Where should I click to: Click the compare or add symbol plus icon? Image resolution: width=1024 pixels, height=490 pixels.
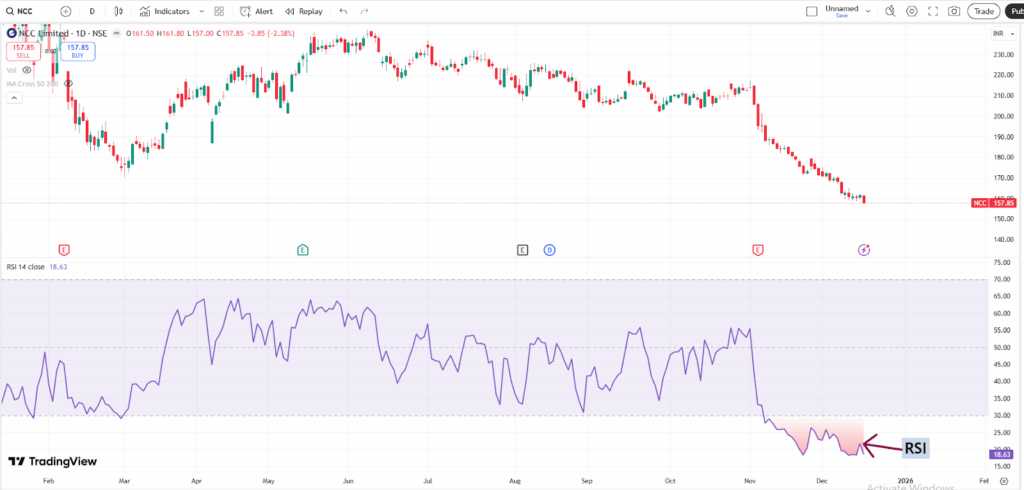pyautogui.click(x=65, y=11)
